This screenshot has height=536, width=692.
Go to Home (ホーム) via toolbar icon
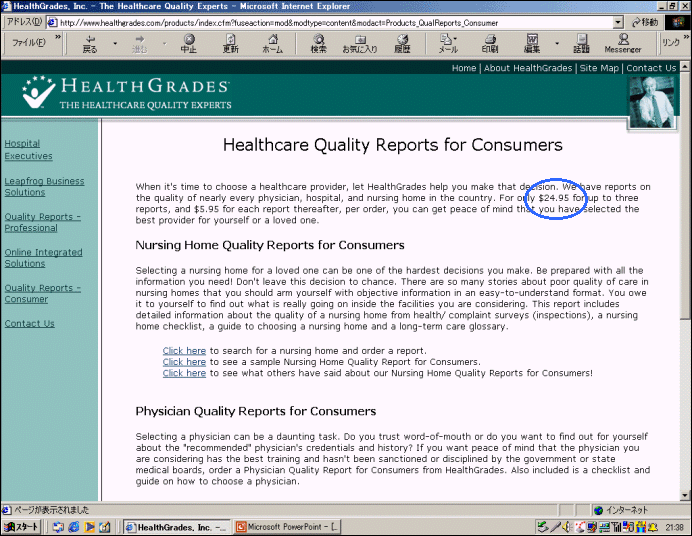(272, 43)
